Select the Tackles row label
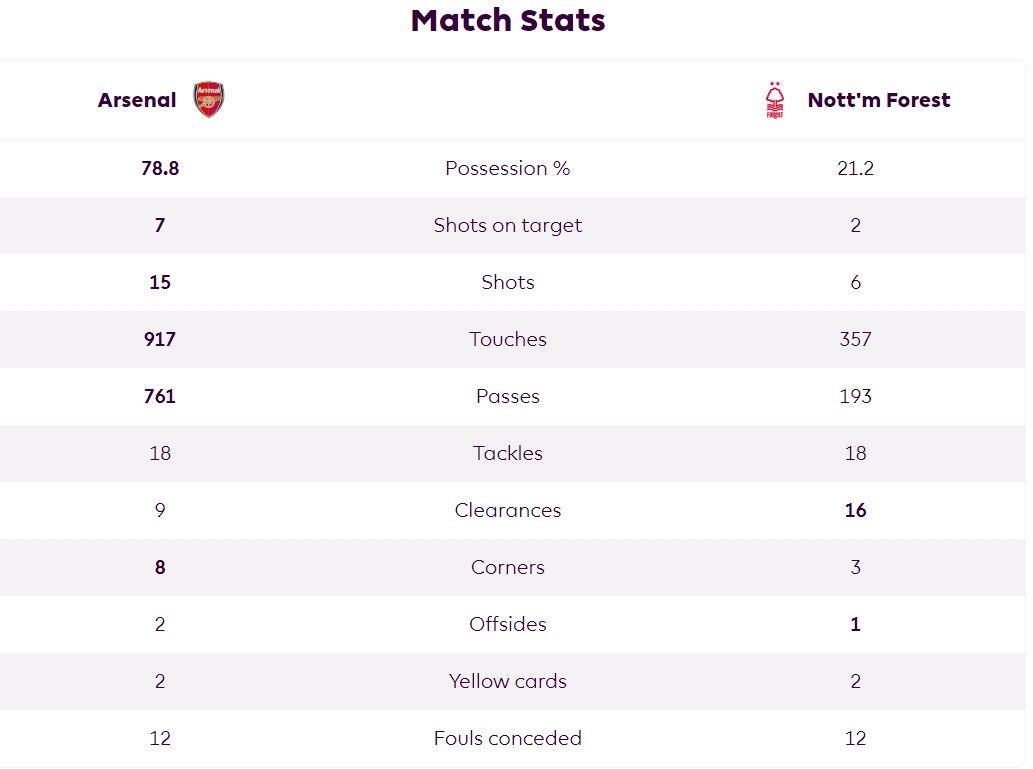 point(508,453)
